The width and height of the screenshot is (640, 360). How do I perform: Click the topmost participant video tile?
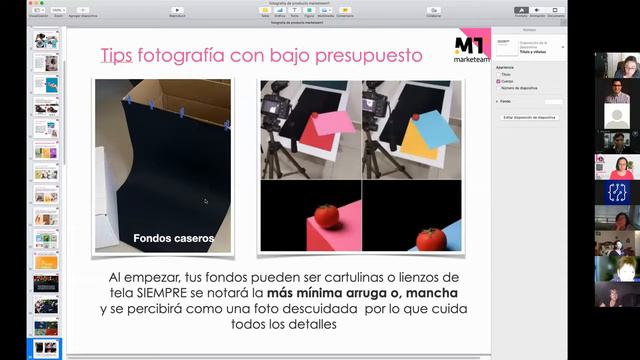(x=617, y=65)
